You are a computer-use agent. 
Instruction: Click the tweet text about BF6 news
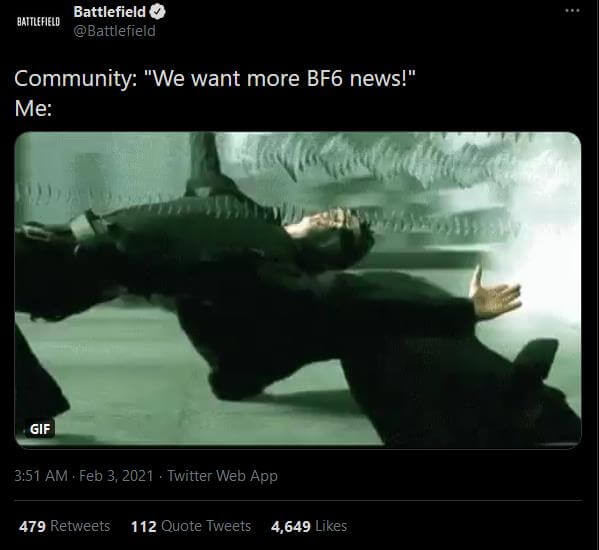tap(215, 79)
